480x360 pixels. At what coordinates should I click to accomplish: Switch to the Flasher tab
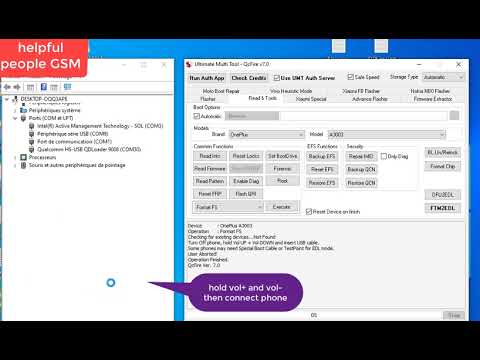[x=208, y=99]
